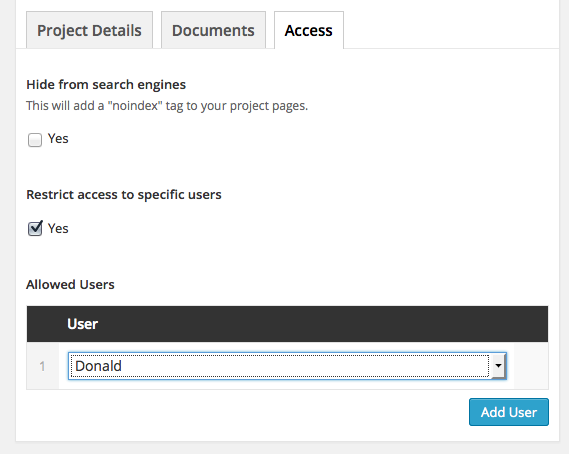This screenshot has width=569, height=454.
Task: Click the Restrict access to specific users heading
Action: tap(124, 195)
